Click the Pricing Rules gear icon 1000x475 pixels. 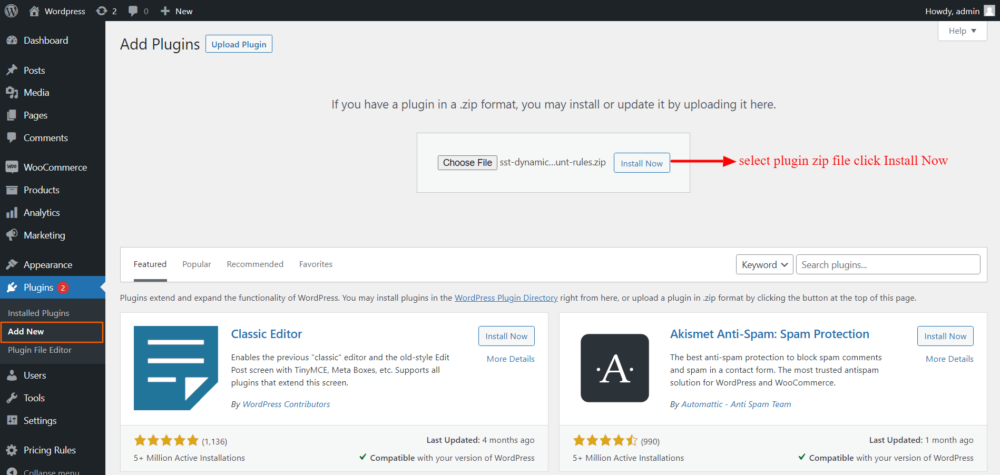11,450
